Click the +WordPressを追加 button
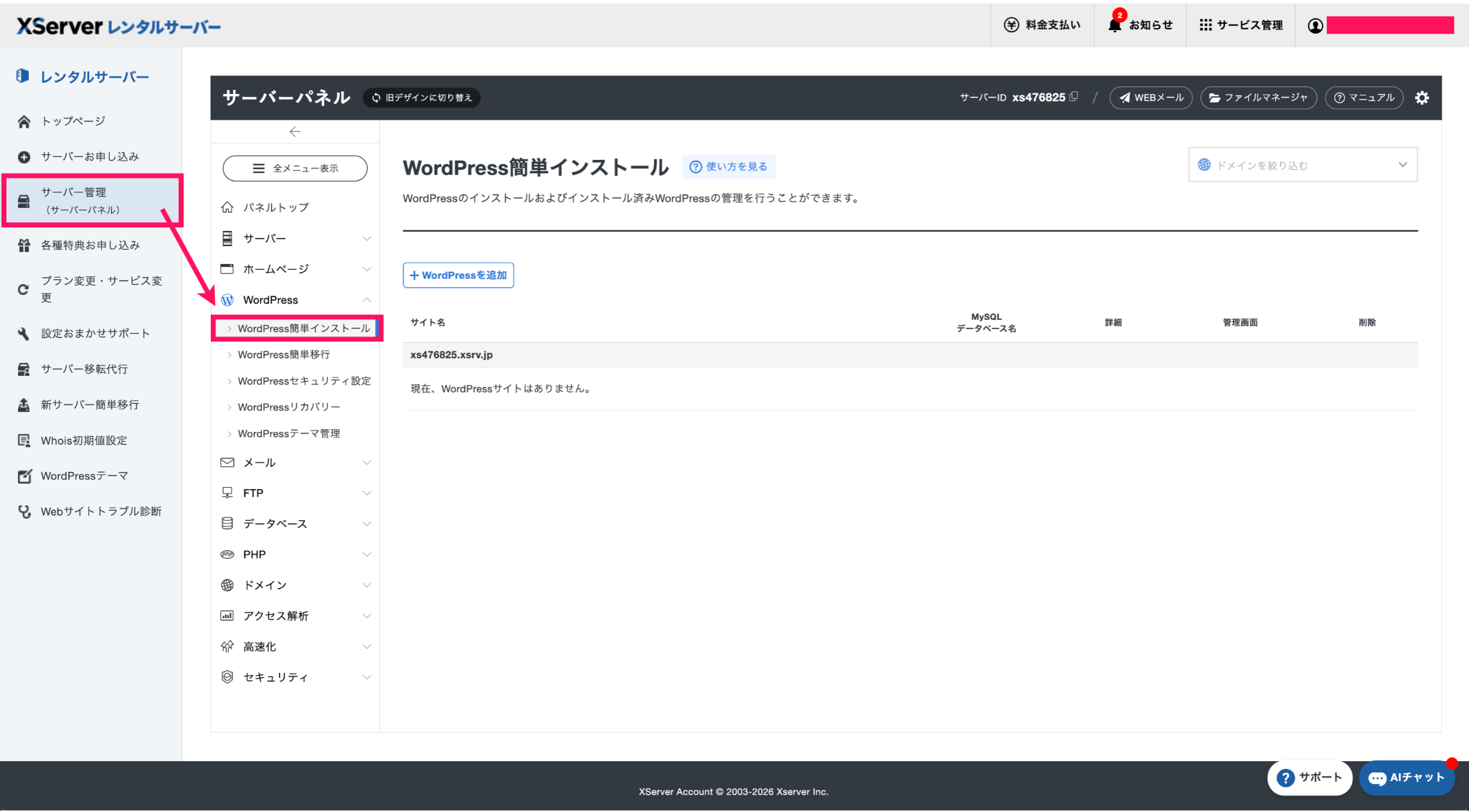 tap(458, 275)
